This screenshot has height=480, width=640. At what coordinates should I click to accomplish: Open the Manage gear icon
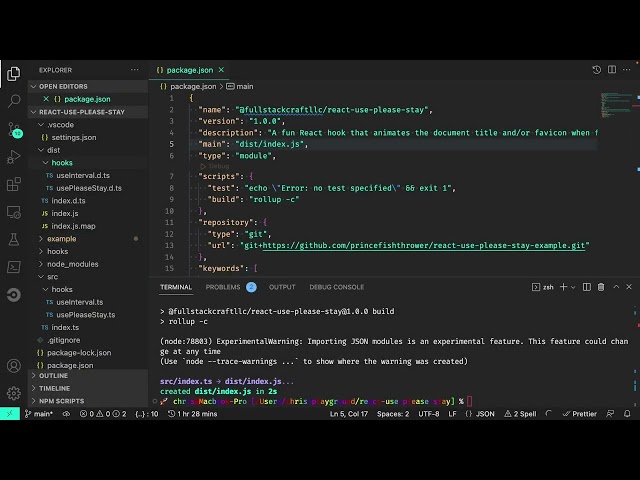tap(13, 393)
